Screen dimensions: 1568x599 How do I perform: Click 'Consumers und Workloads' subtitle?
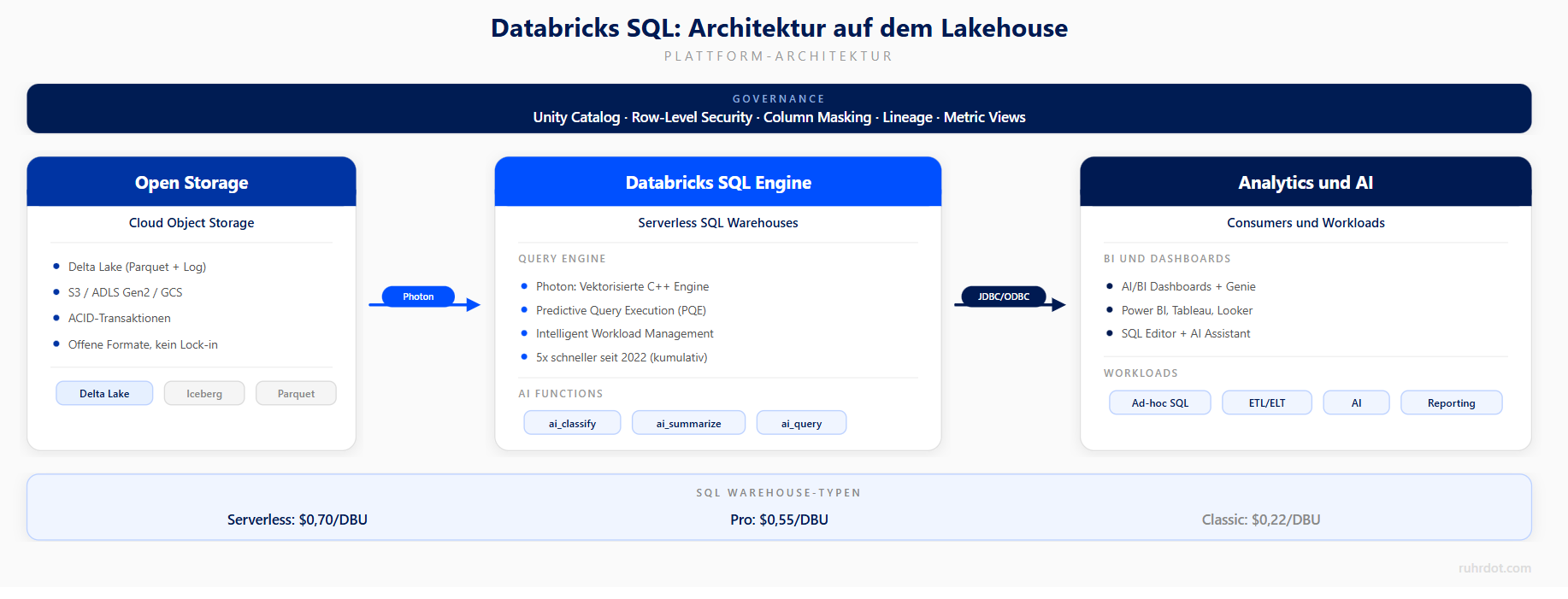[1306, 223]
